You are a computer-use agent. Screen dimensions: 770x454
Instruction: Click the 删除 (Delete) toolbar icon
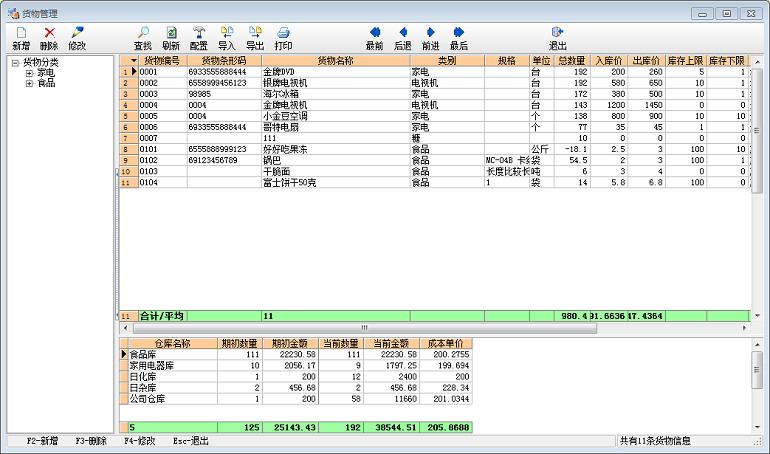tap(49, 38)
